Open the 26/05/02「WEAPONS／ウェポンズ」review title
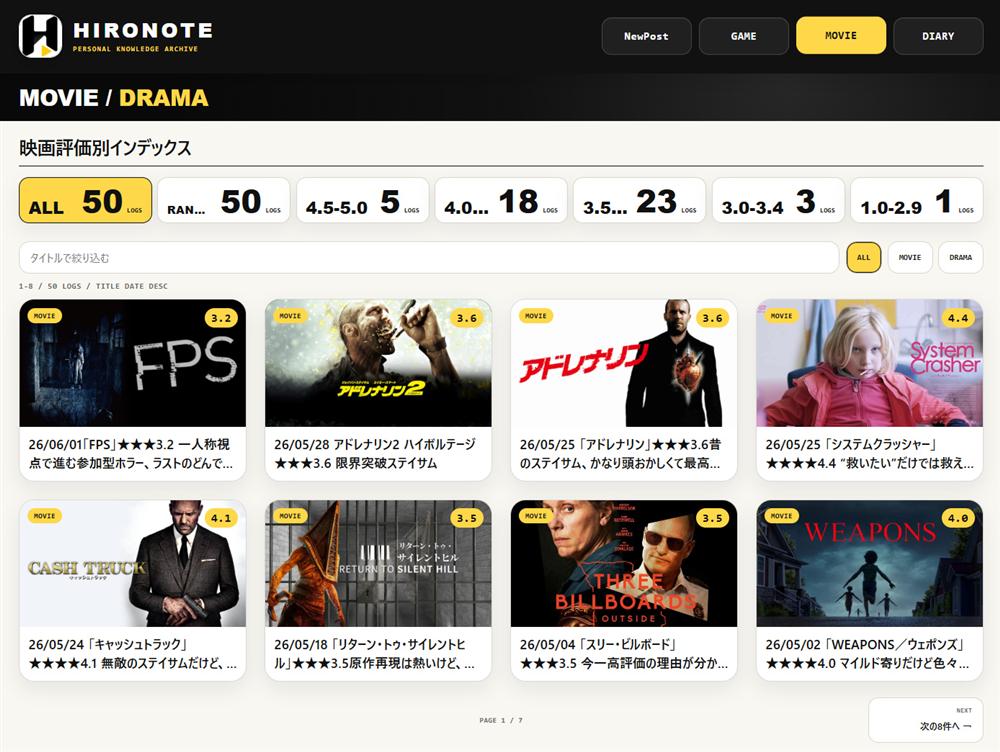This screenshot has height=752, width=1000. pos(869,654)
